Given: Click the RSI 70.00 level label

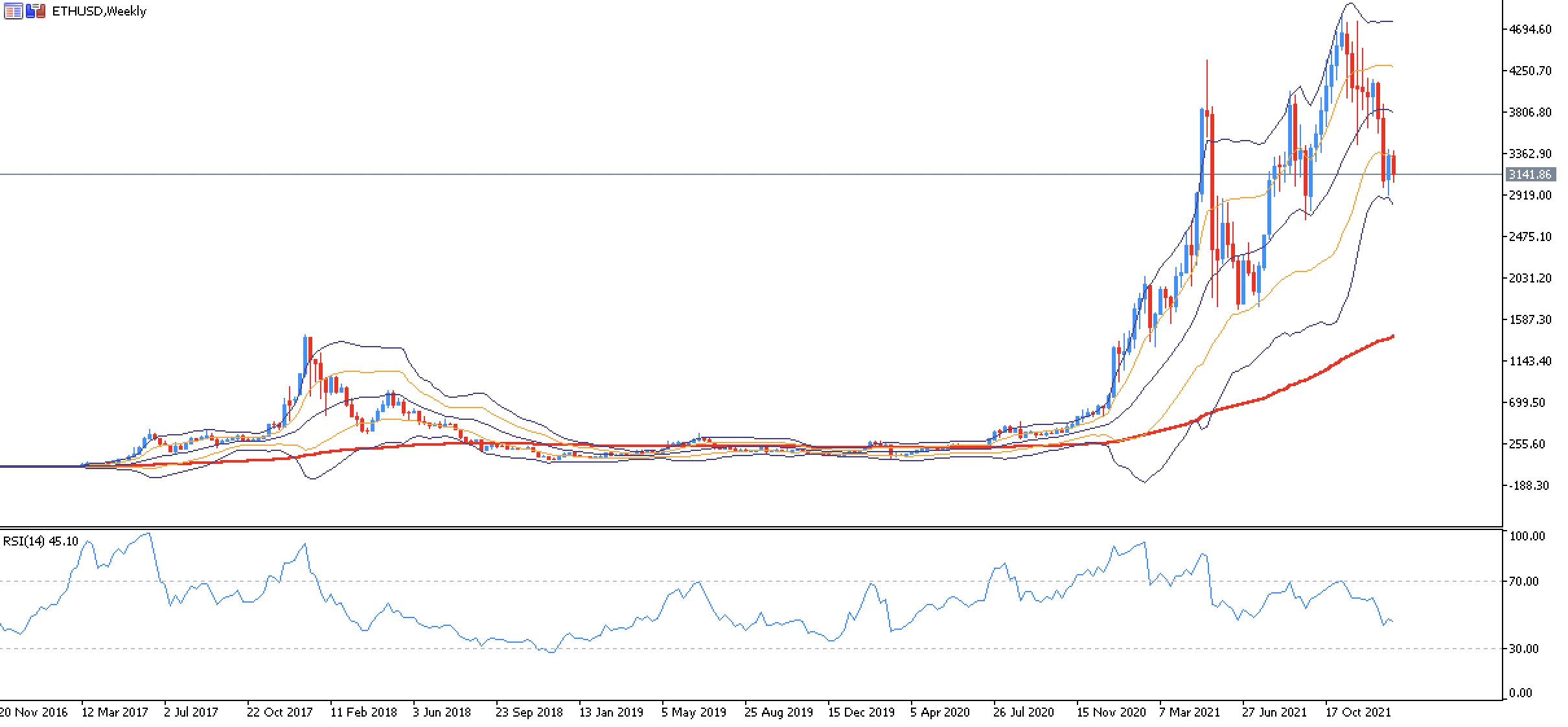Looking at the screenshot, I should [1523, 581].
